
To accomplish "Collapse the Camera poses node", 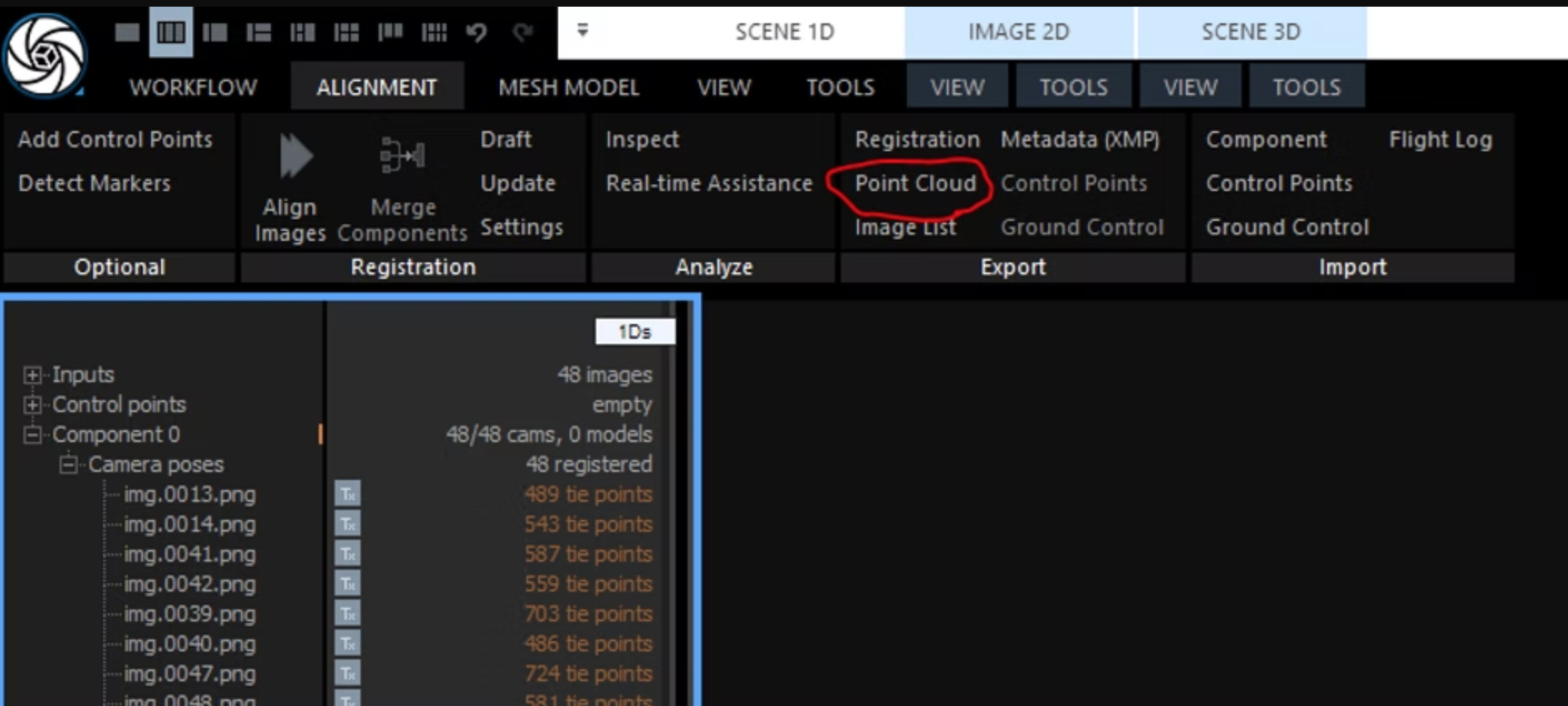I will (x=68, y=465).
